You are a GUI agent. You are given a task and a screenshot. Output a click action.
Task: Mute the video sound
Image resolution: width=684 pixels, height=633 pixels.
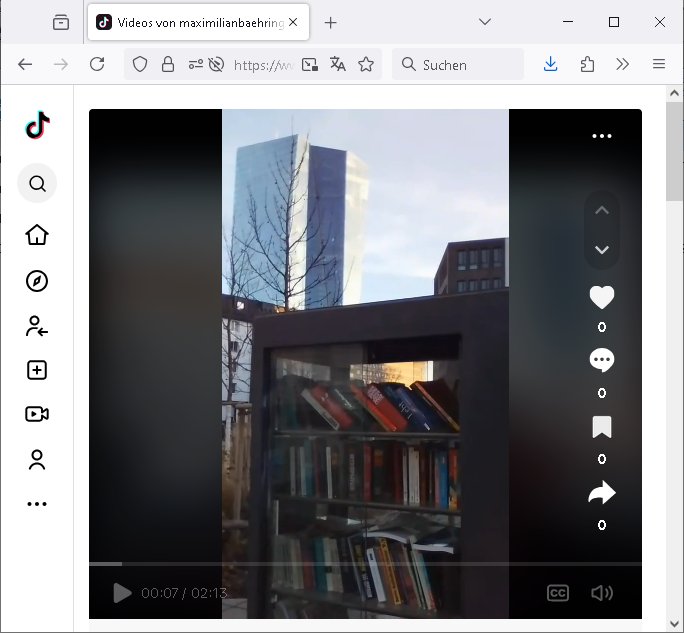coord(601,593)
